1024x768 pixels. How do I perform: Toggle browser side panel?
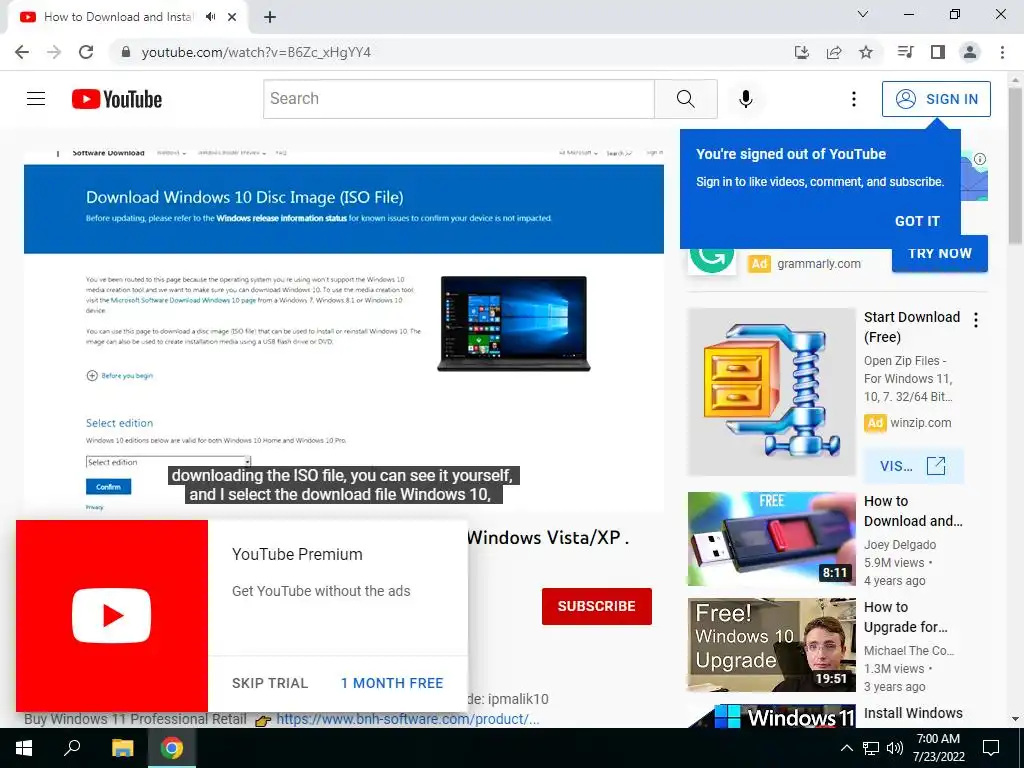point(938,52)
